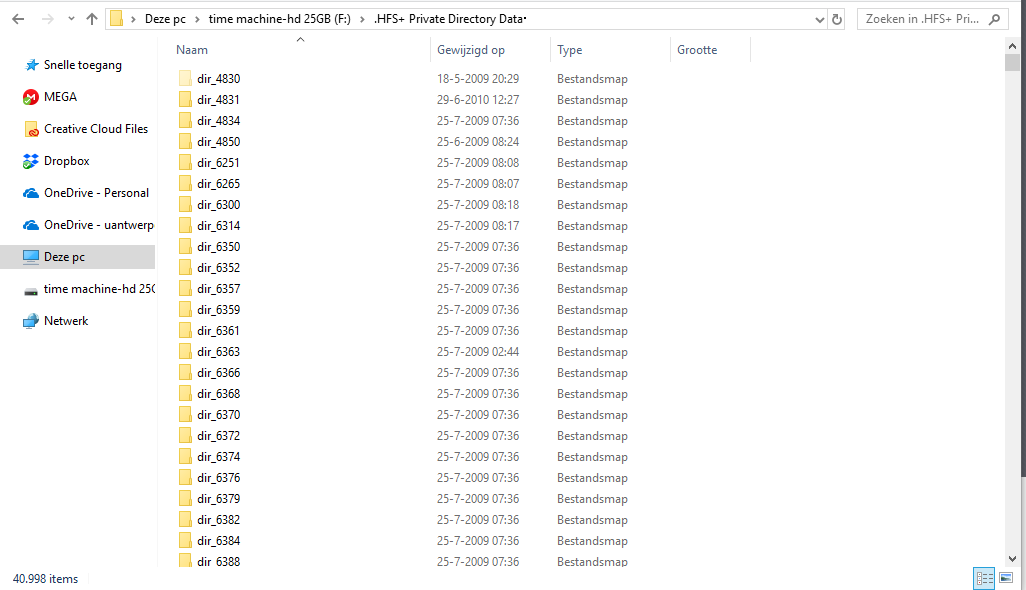Select folder dir_6384

tap(219, 540)
